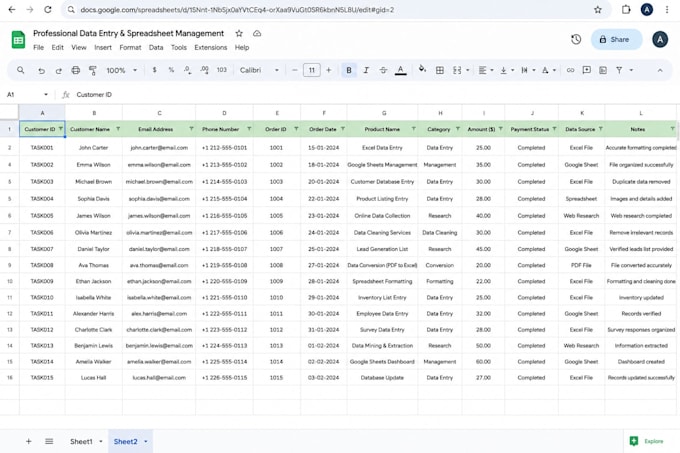
Task: Open more number formats 123
Action: (x=222, y=70)
